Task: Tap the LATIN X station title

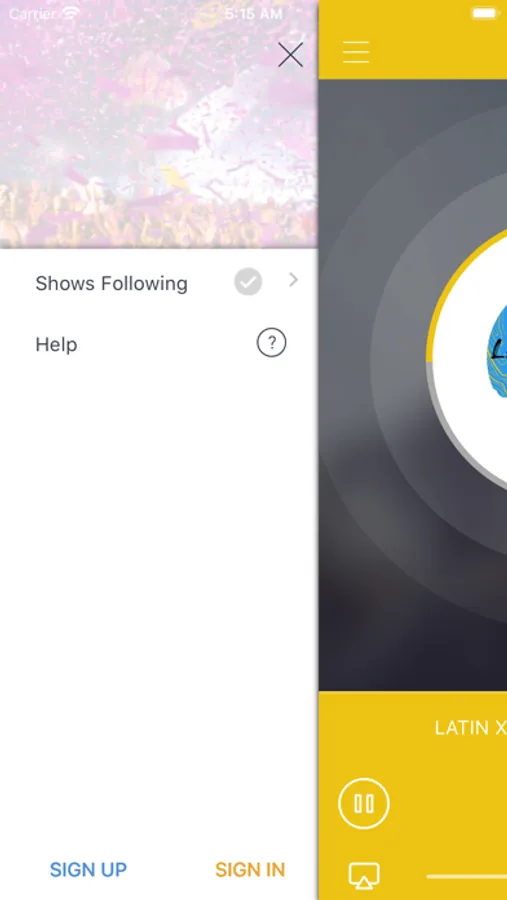Action: tap(470, 728)
